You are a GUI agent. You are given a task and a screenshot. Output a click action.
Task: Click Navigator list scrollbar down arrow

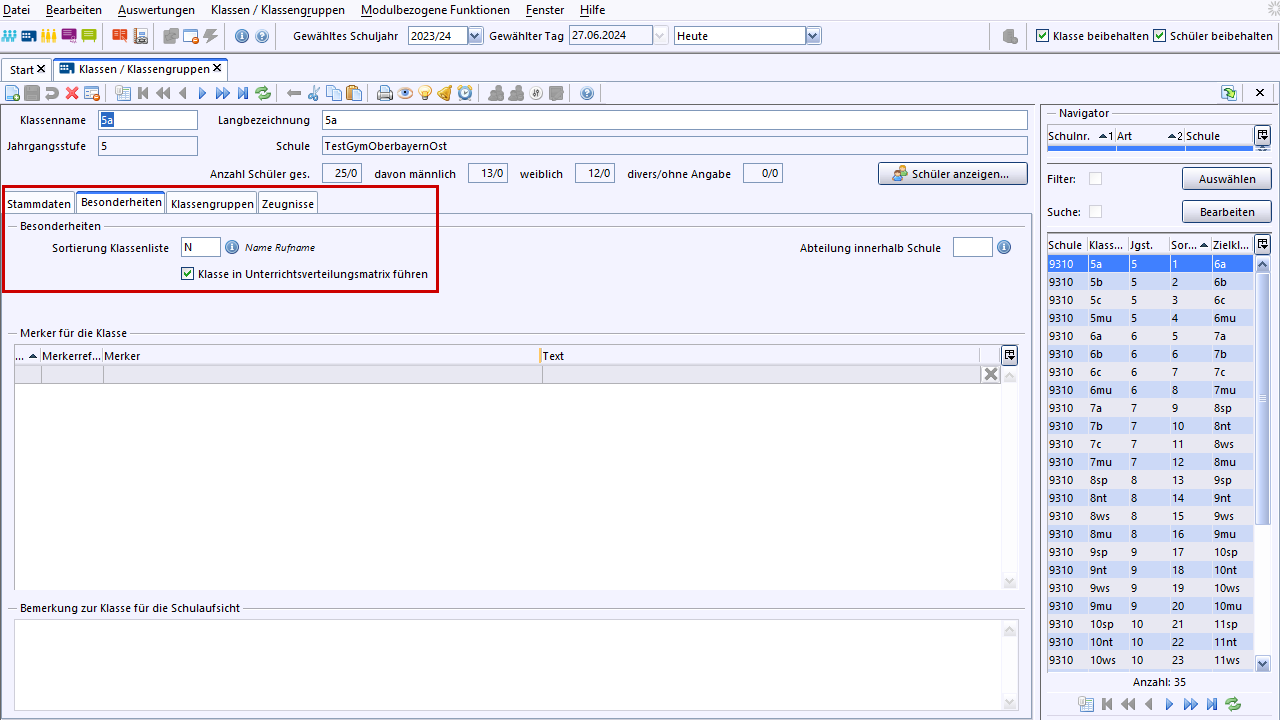tap(1262, 663)
